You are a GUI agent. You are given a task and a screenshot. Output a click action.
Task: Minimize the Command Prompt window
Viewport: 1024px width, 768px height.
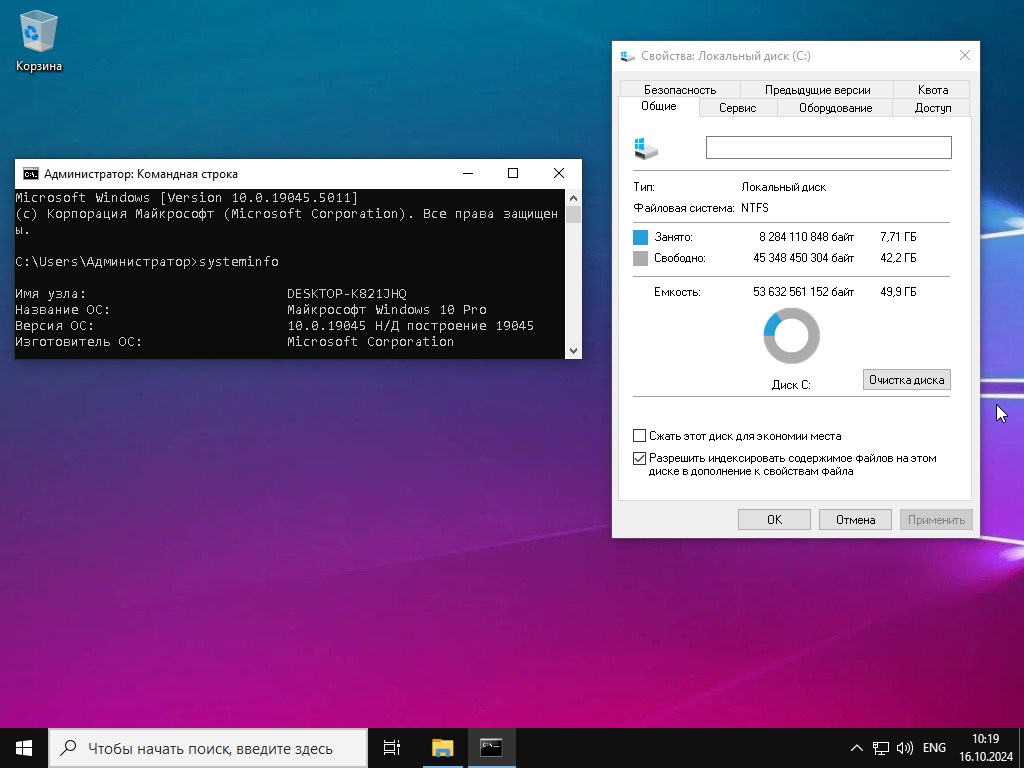coord(468,173)
